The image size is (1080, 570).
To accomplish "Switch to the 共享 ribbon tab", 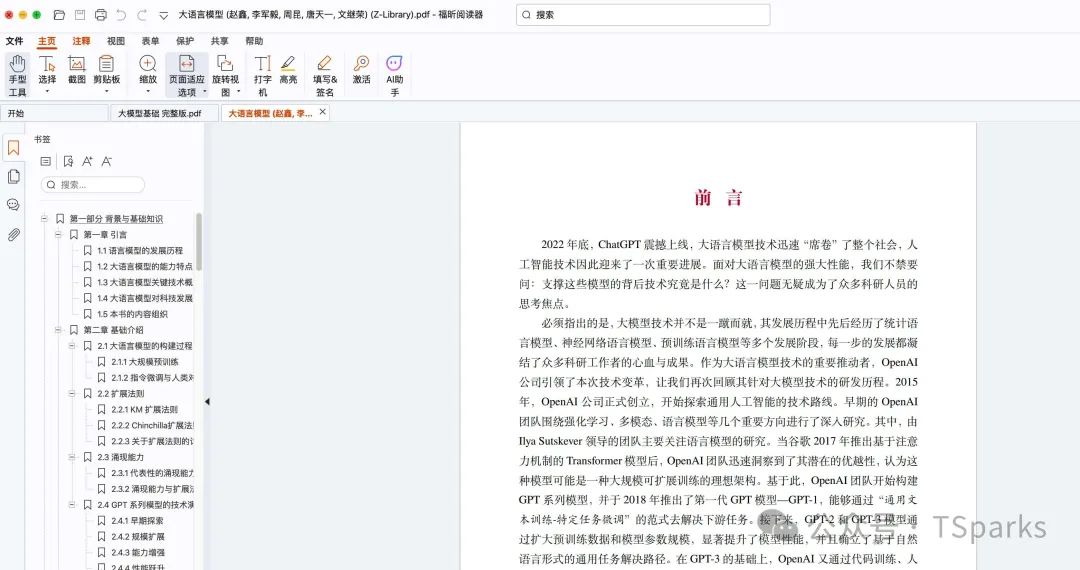I will coord(219,41).
